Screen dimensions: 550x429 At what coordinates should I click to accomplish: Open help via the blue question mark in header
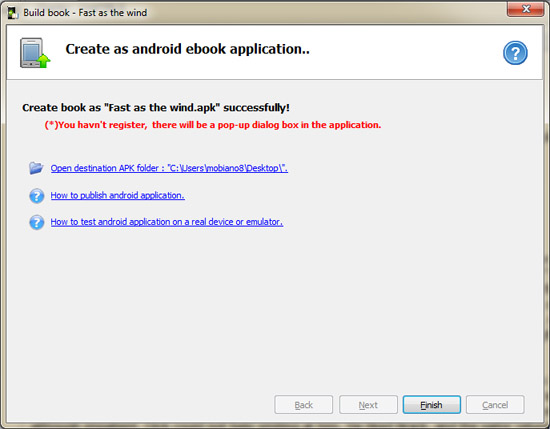coord(515,53)
